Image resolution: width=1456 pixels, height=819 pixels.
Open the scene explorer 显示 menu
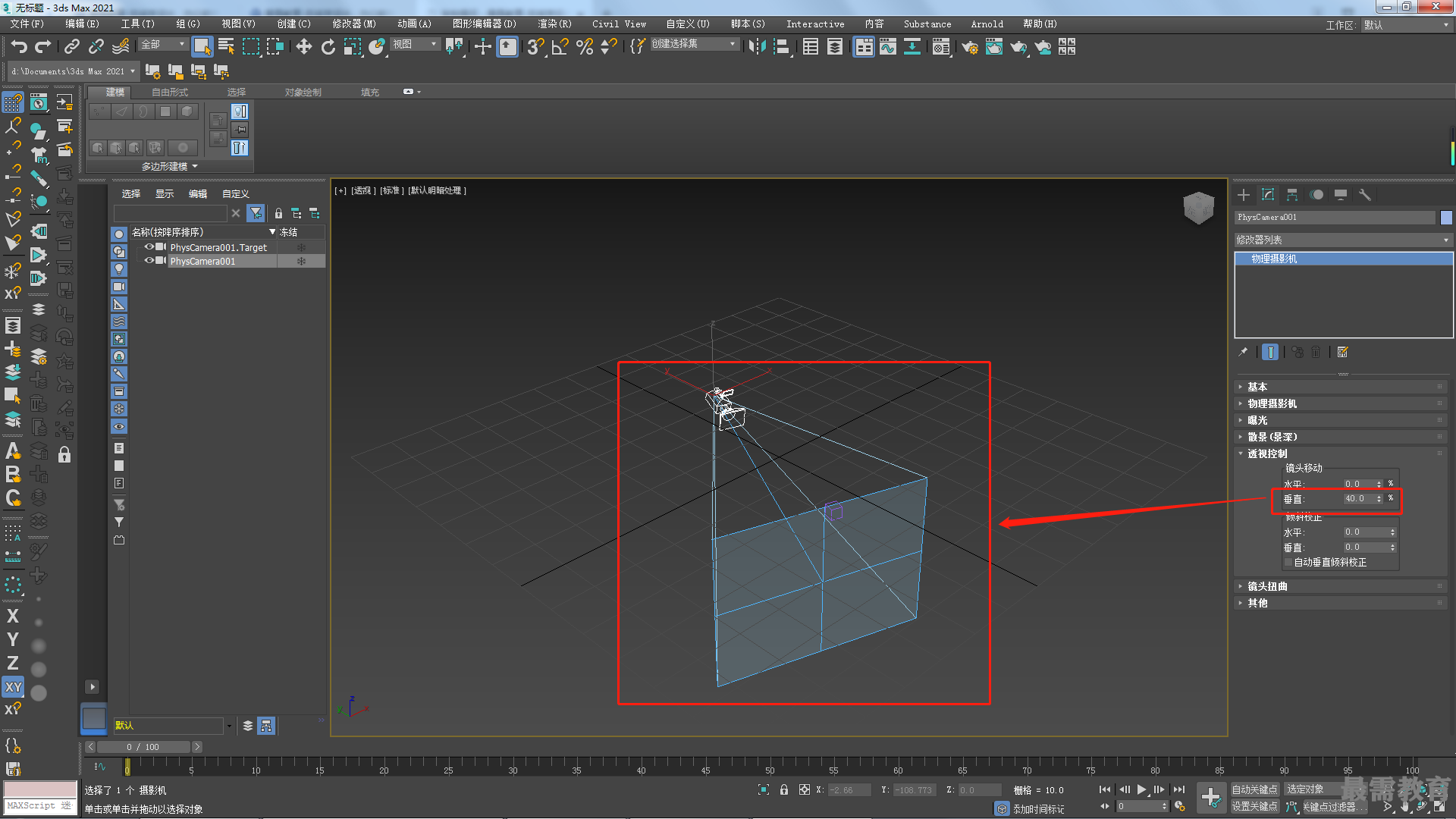coord(165,194)
